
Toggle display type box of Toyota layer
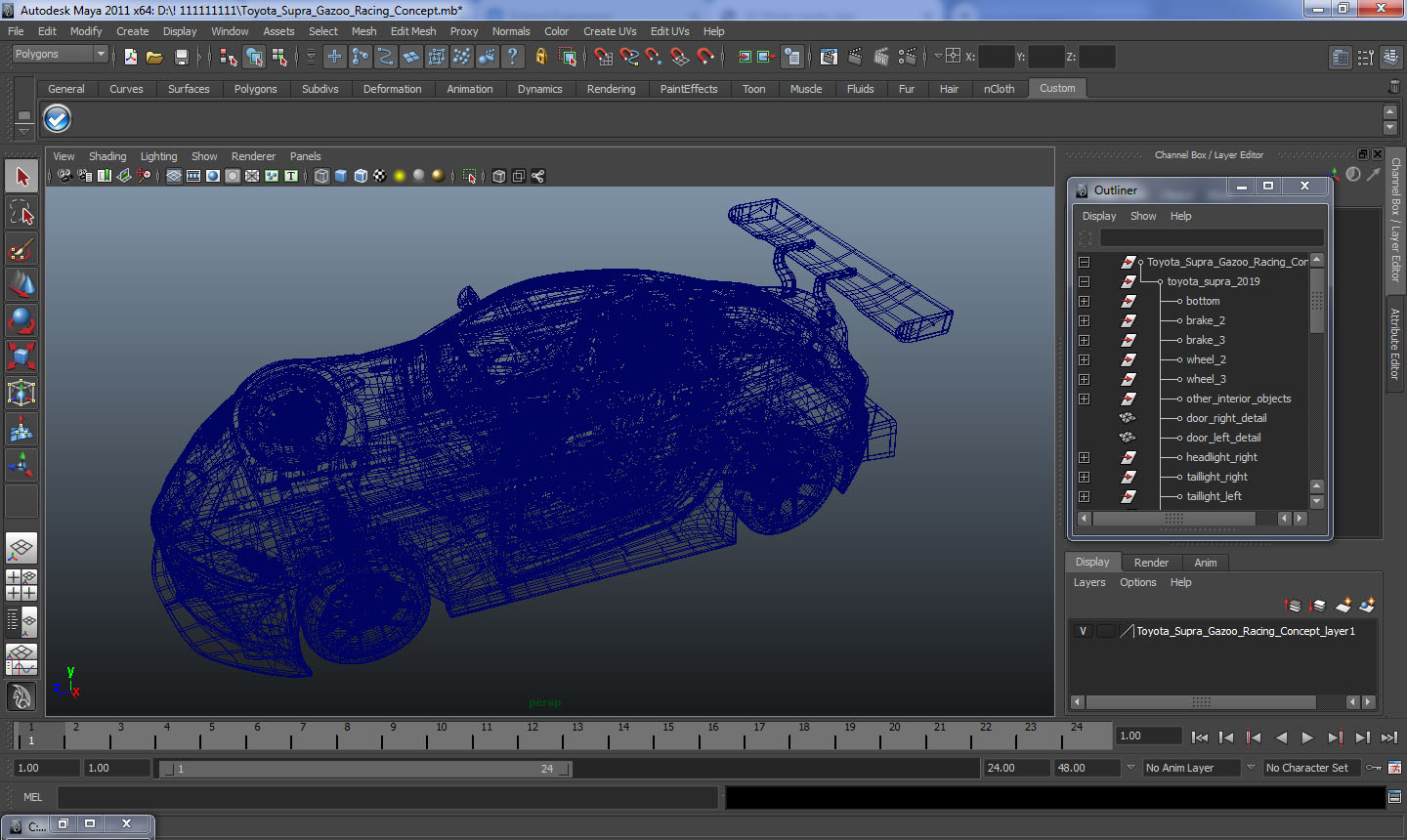pyautogui.click(x=1106, y=631)
